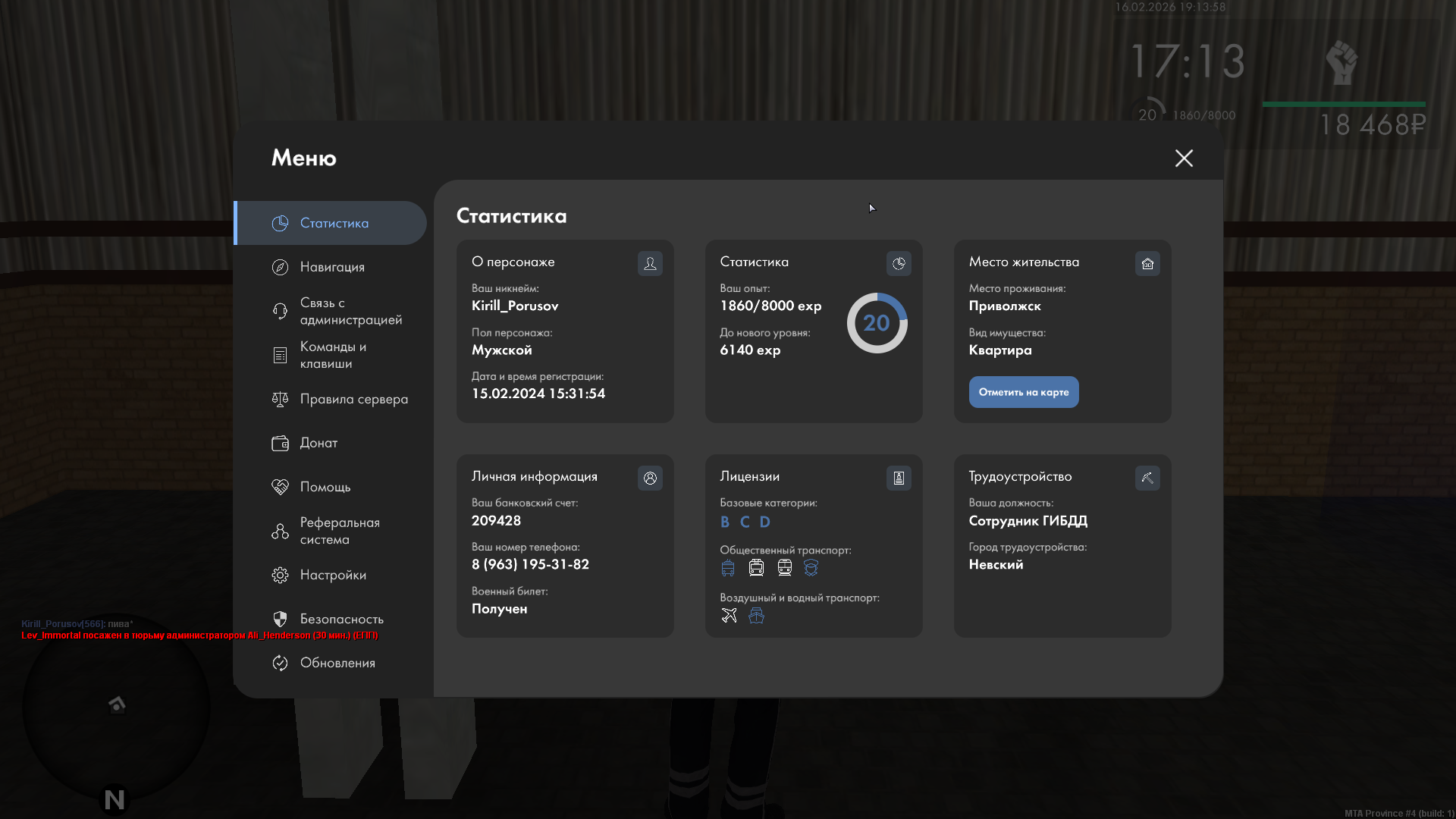Viewport: 1456px width, 819px height.
Task: Click the pie chart icon in Статистика card
Action: click(899, 263)
